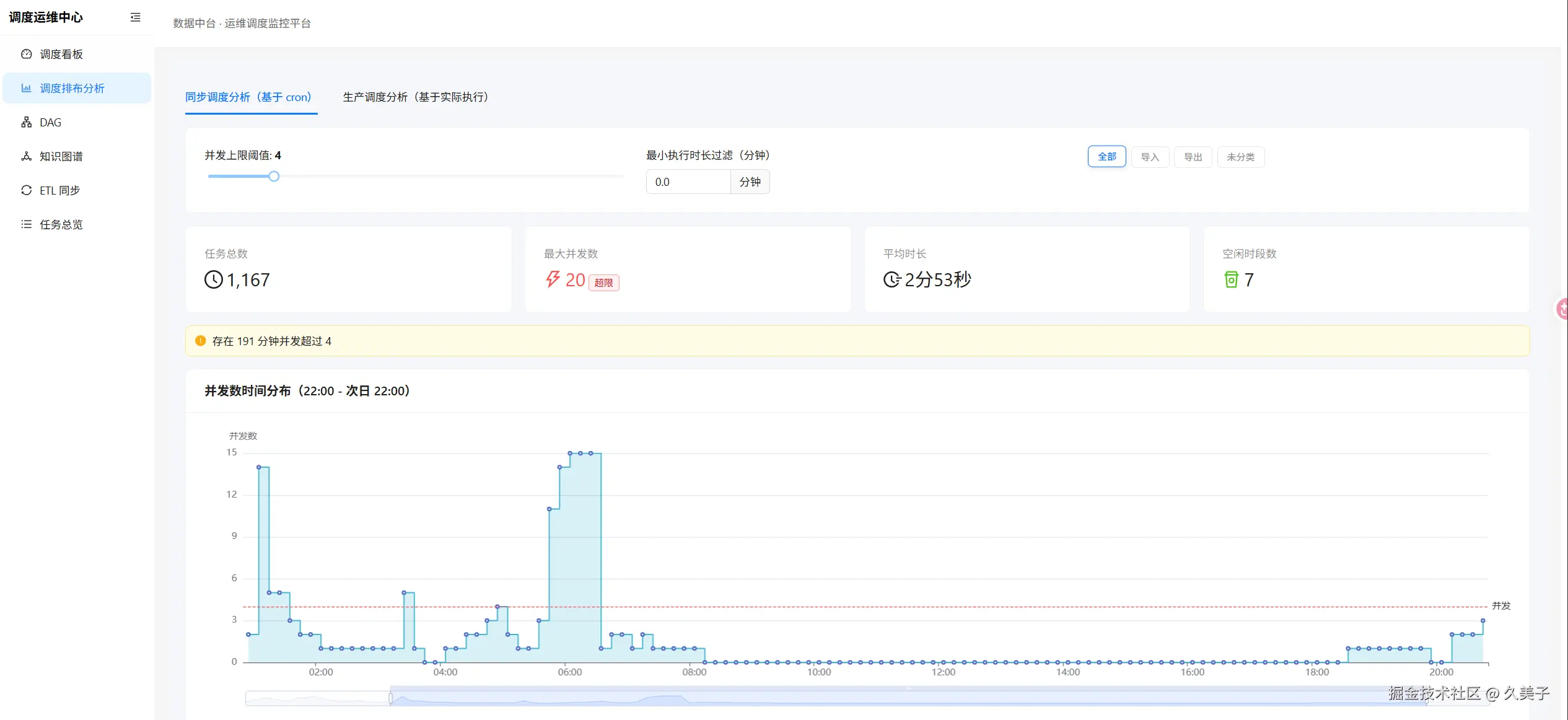Viewport: 1568px width, 720px height.
Task: Click the 06:00 axis label on chart
Action: coord(569,672)
